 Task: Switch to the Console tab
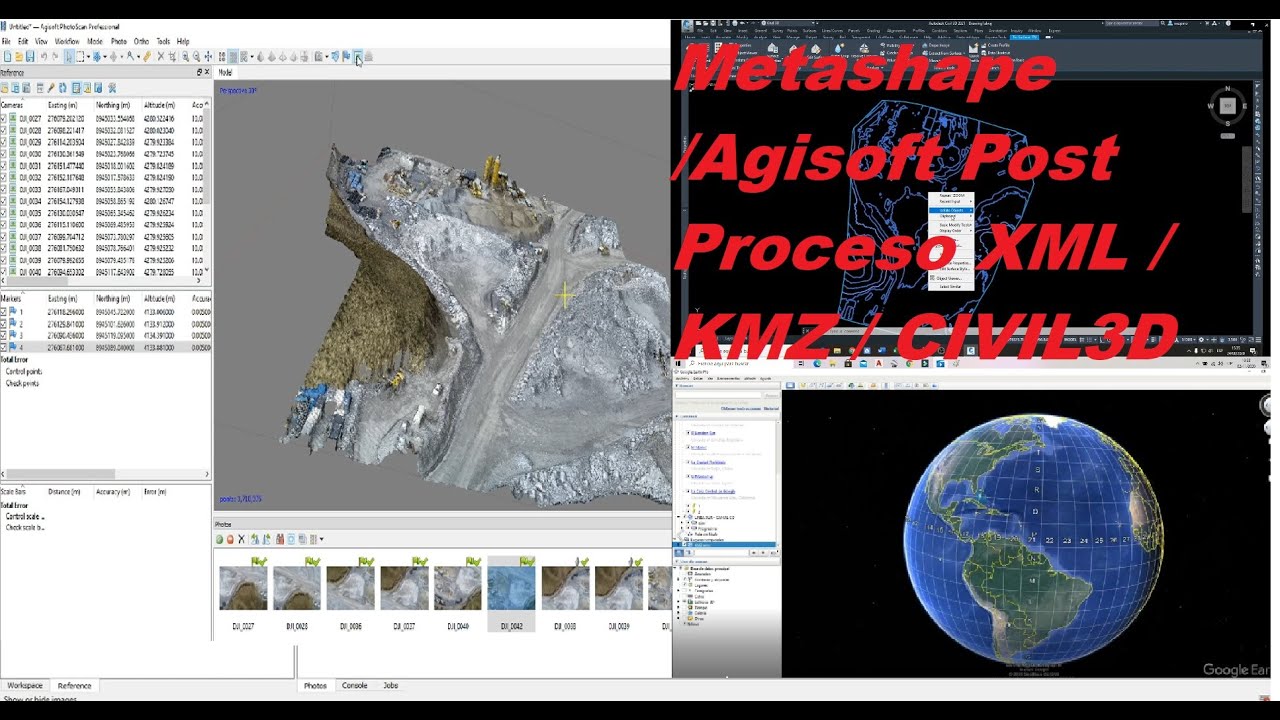tap(354, 686)
